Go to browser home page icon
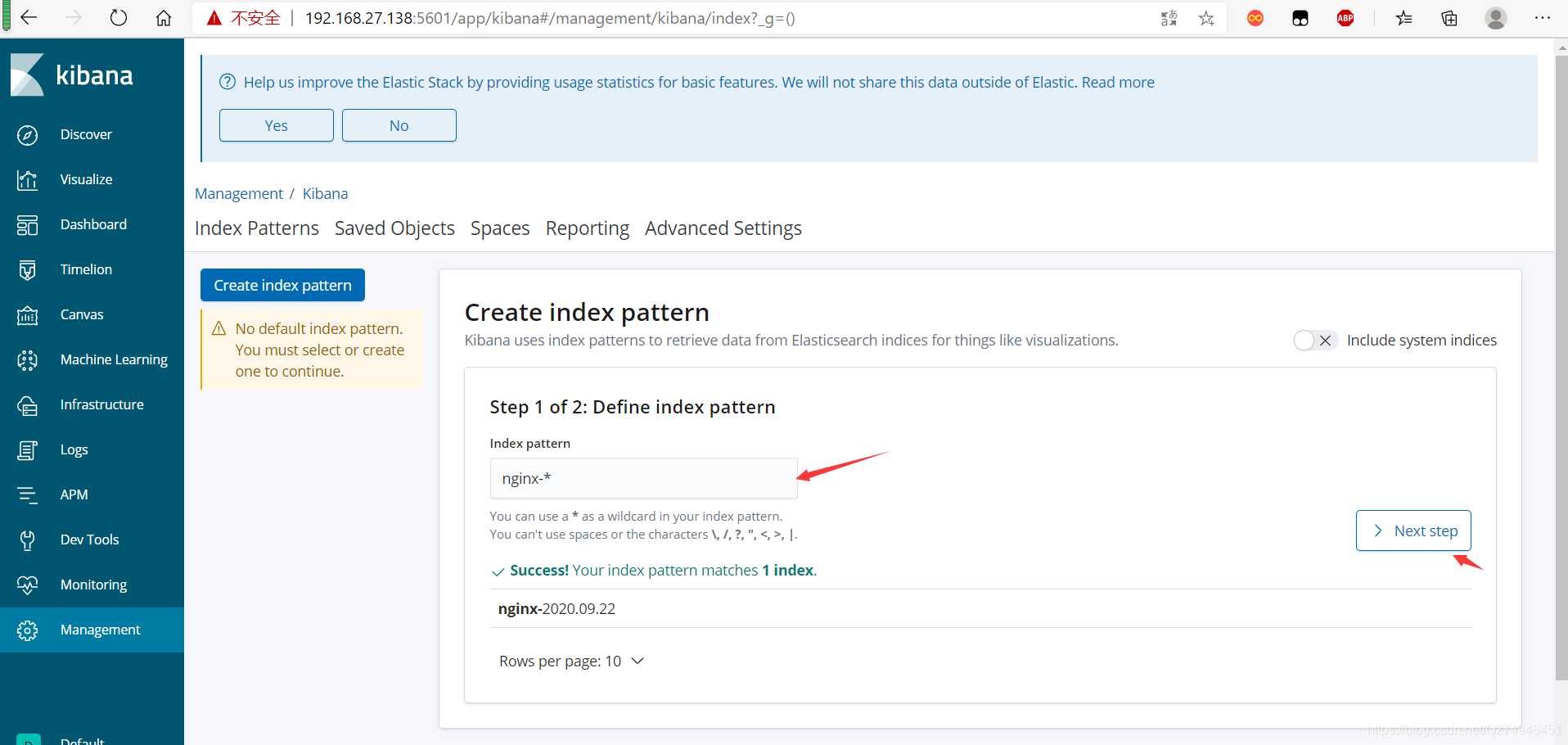This screenshot has width=1568, height=745. 164,18
